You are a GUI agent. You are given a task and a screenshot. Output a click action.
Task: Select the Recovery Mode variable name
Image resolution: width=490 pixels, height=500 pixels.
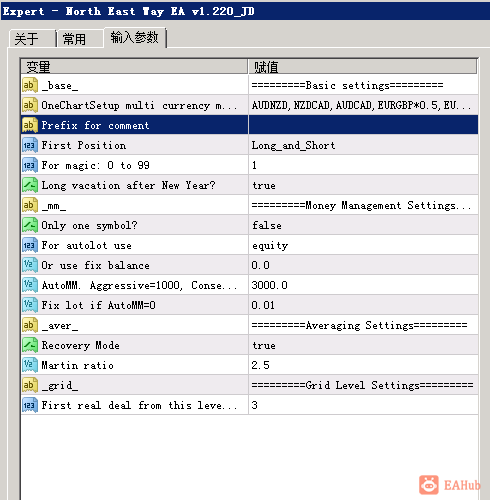tap(80, 345)
